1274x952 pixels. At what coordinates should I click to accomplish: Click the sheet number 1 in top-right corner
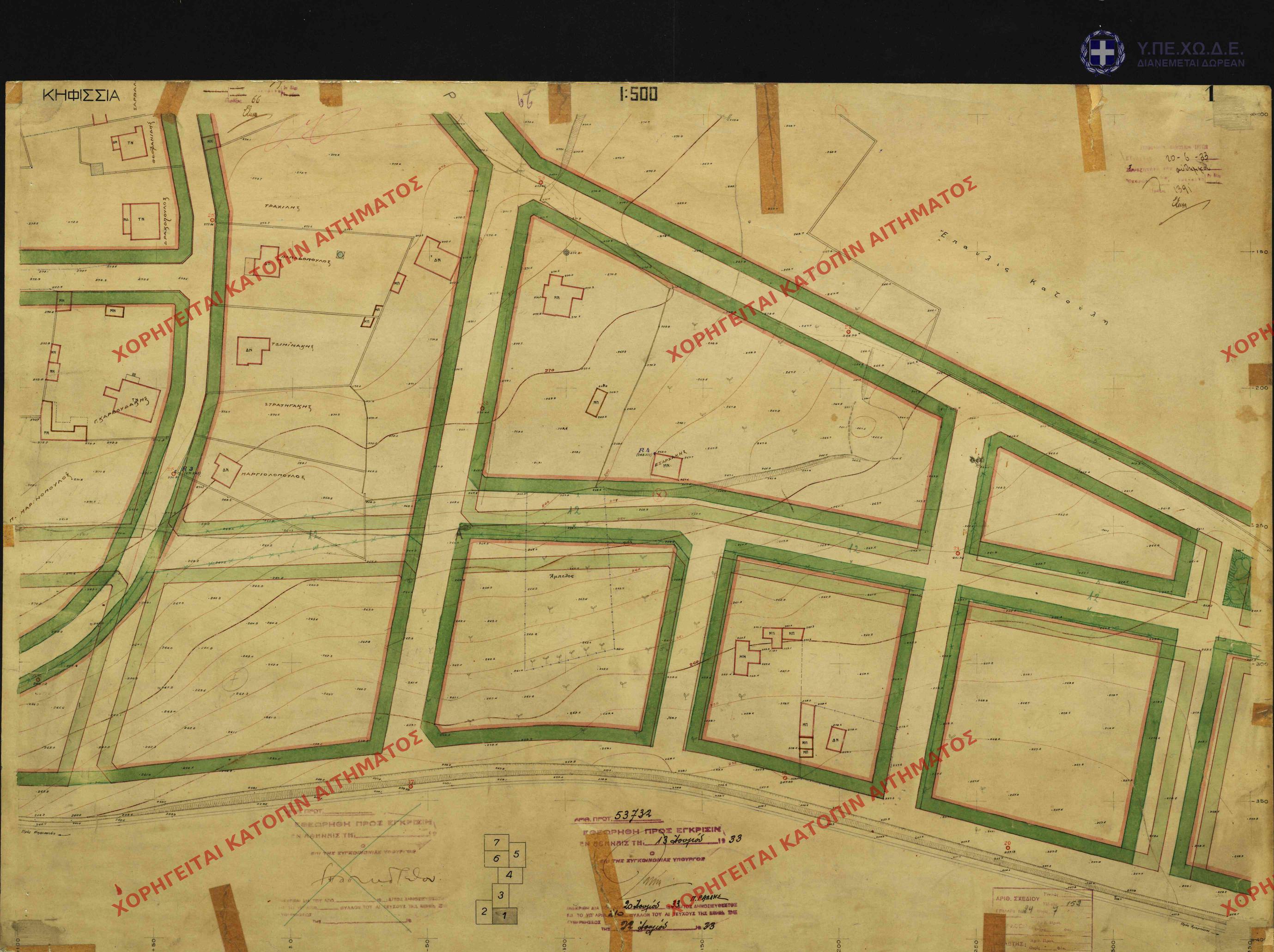pyautogui.click(x=1211, y=94)
